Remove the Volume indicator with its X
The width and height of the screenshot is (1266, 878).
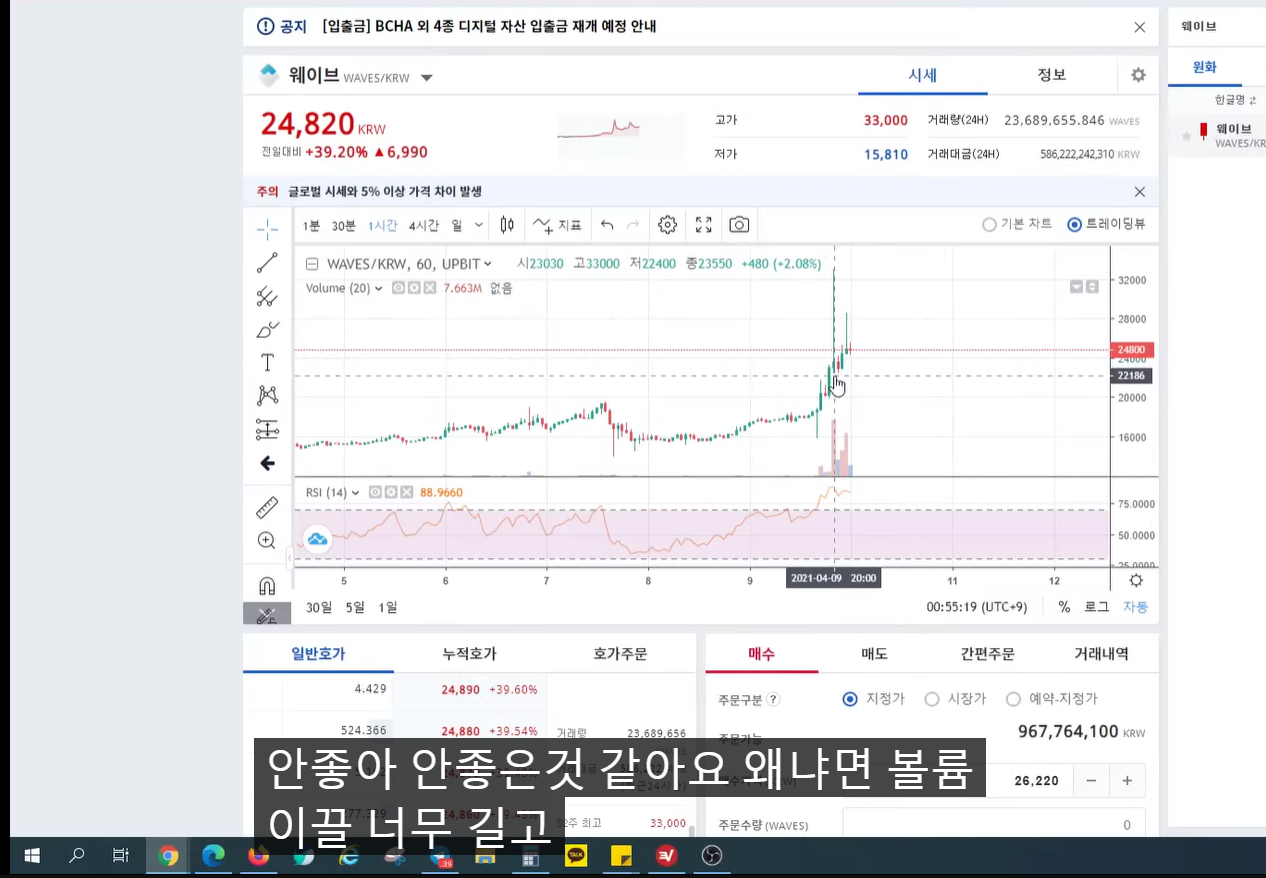429,288
